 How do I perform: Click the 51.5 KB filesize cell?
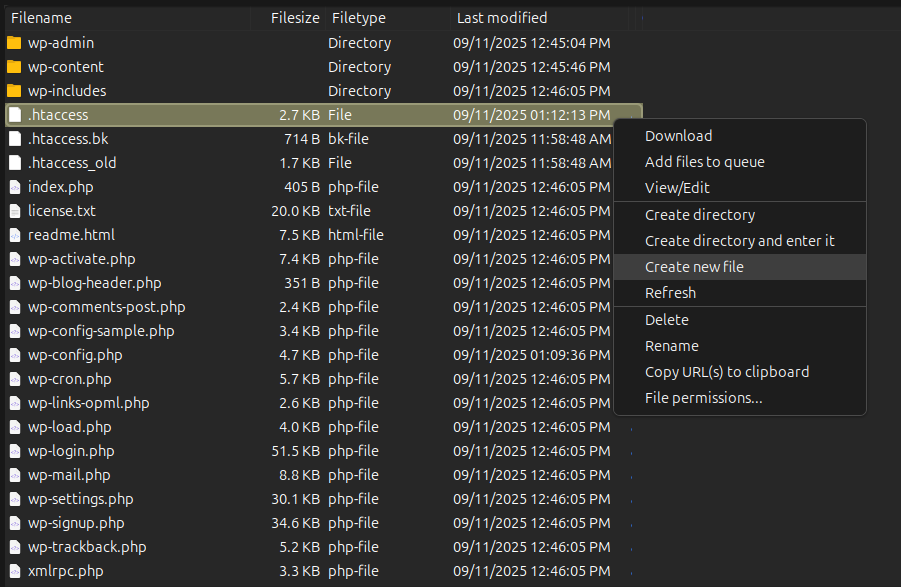coord(295,451)
